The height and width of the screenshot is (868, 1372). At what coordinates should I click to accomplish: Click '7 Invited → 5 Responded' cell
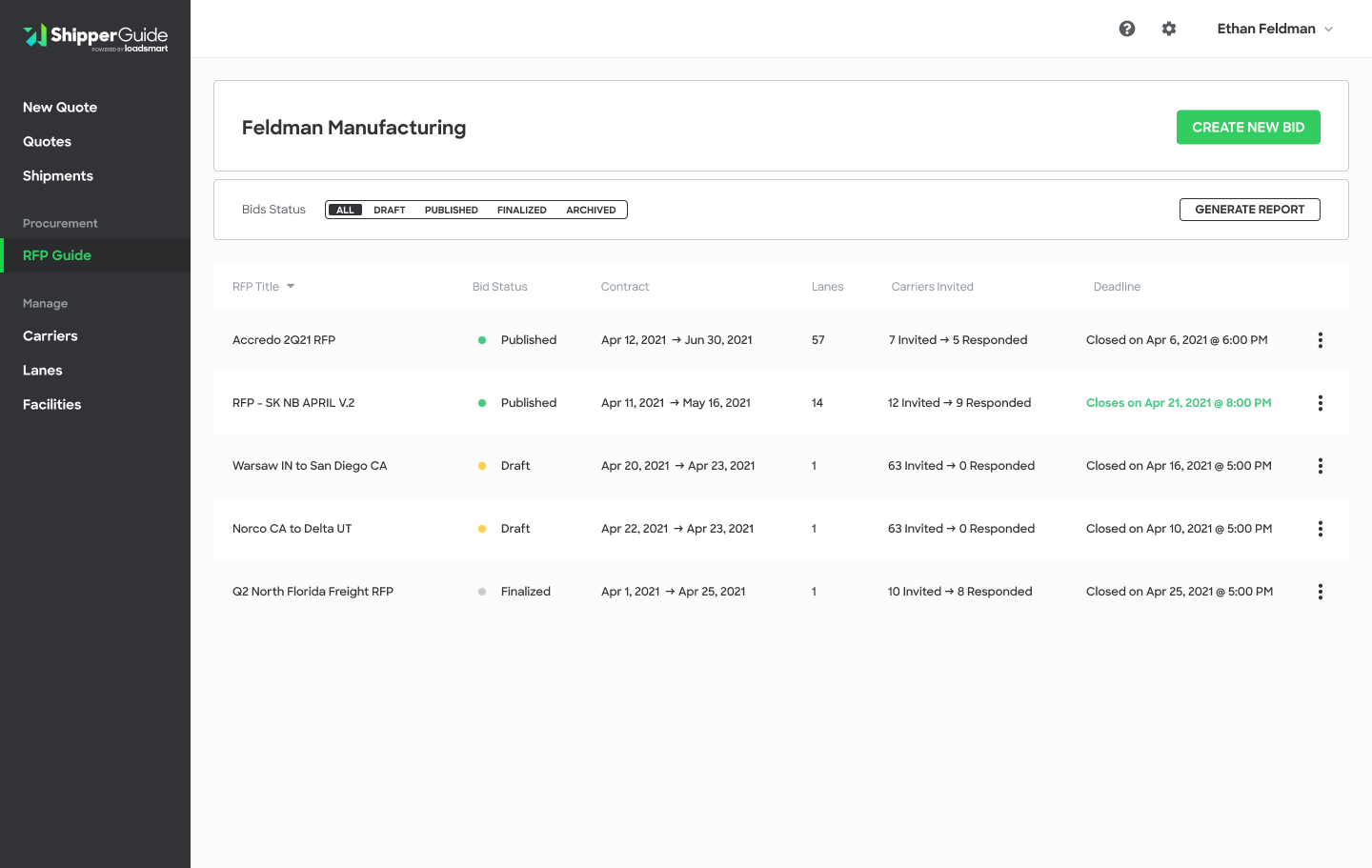(x=958, y=340)
